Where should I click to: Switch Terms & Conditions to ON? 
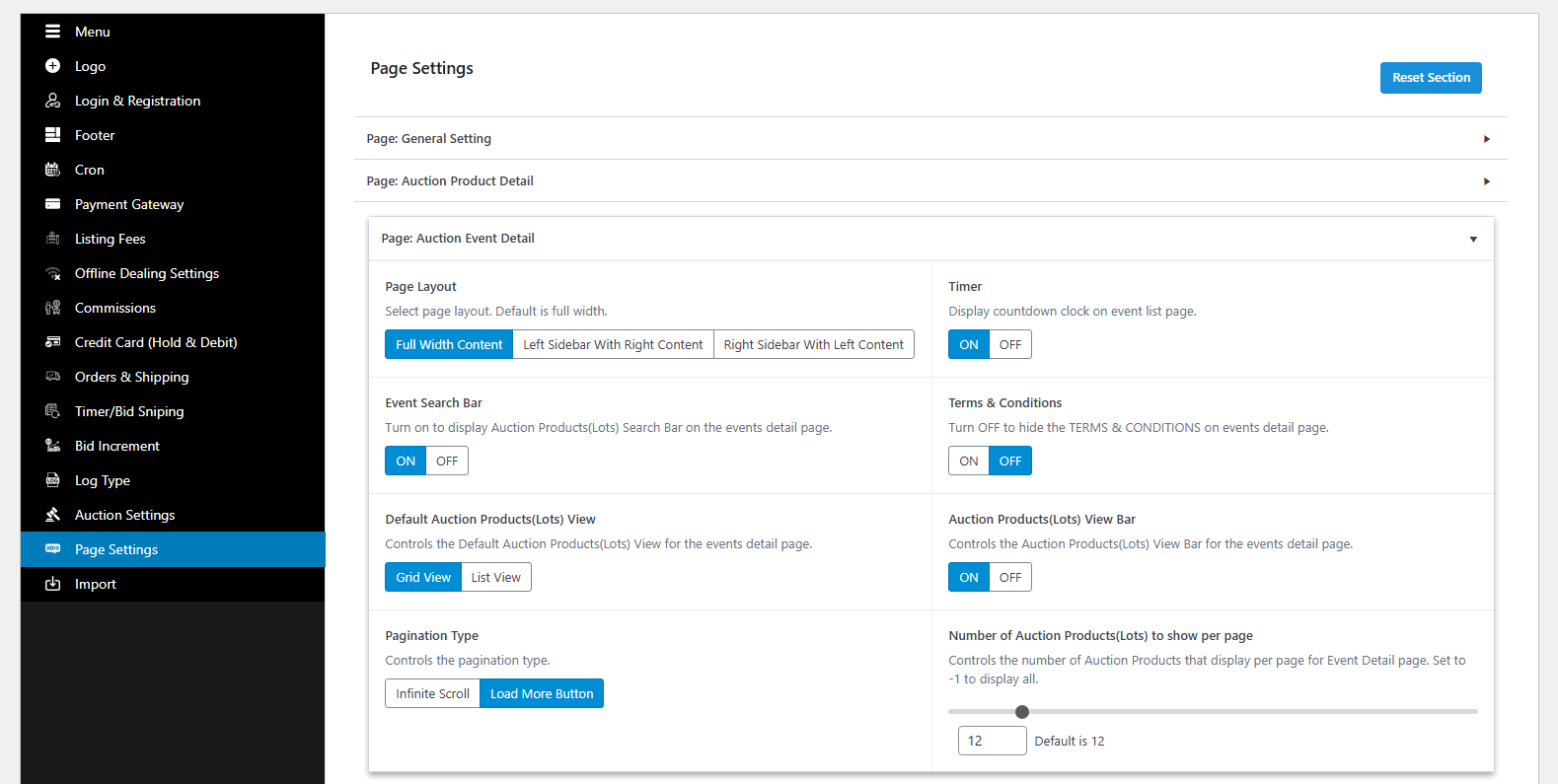(x=969, y=461)
